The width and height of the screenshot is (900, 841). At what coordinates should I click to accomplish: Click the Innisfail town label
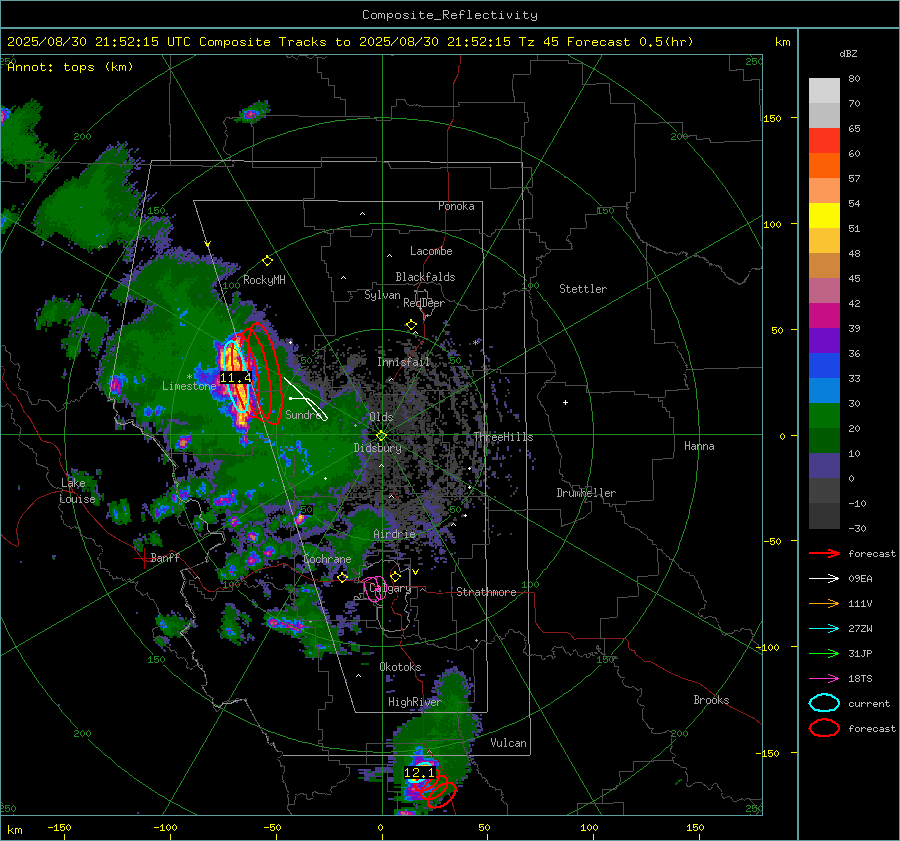point(403,362)
